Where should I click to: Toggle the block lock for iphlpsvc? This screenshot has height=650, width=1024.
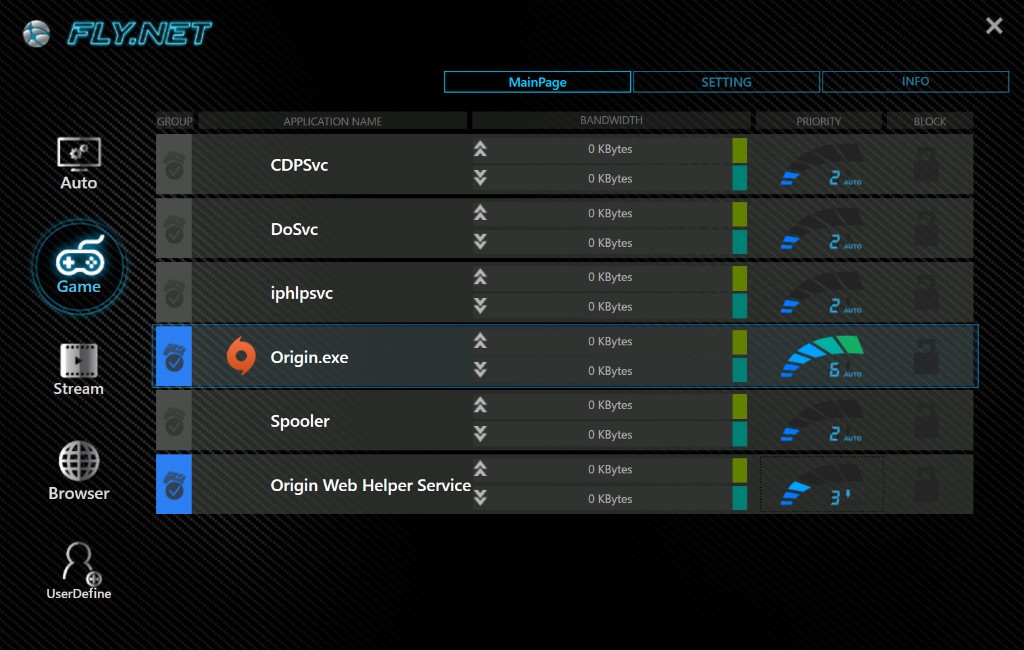point(925,292)
